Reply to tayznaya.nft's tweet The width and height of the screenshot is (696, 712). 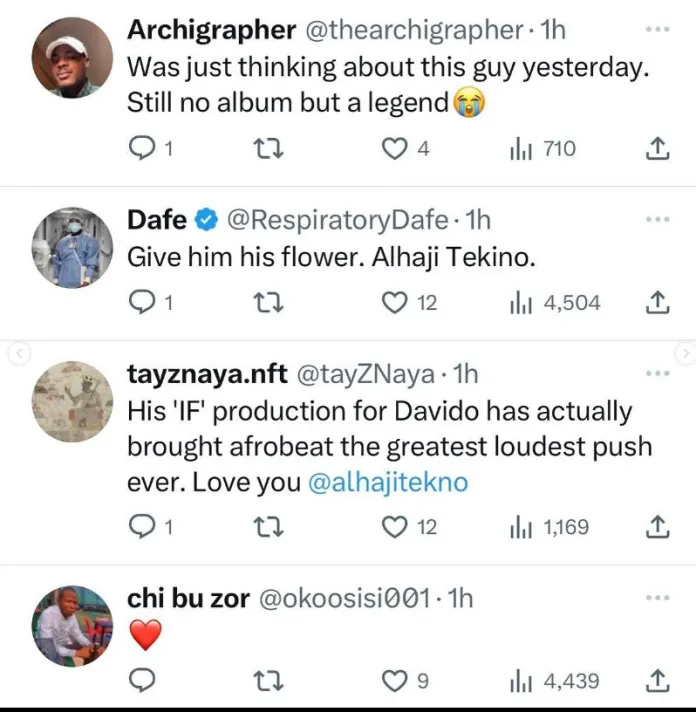point(146,526)
